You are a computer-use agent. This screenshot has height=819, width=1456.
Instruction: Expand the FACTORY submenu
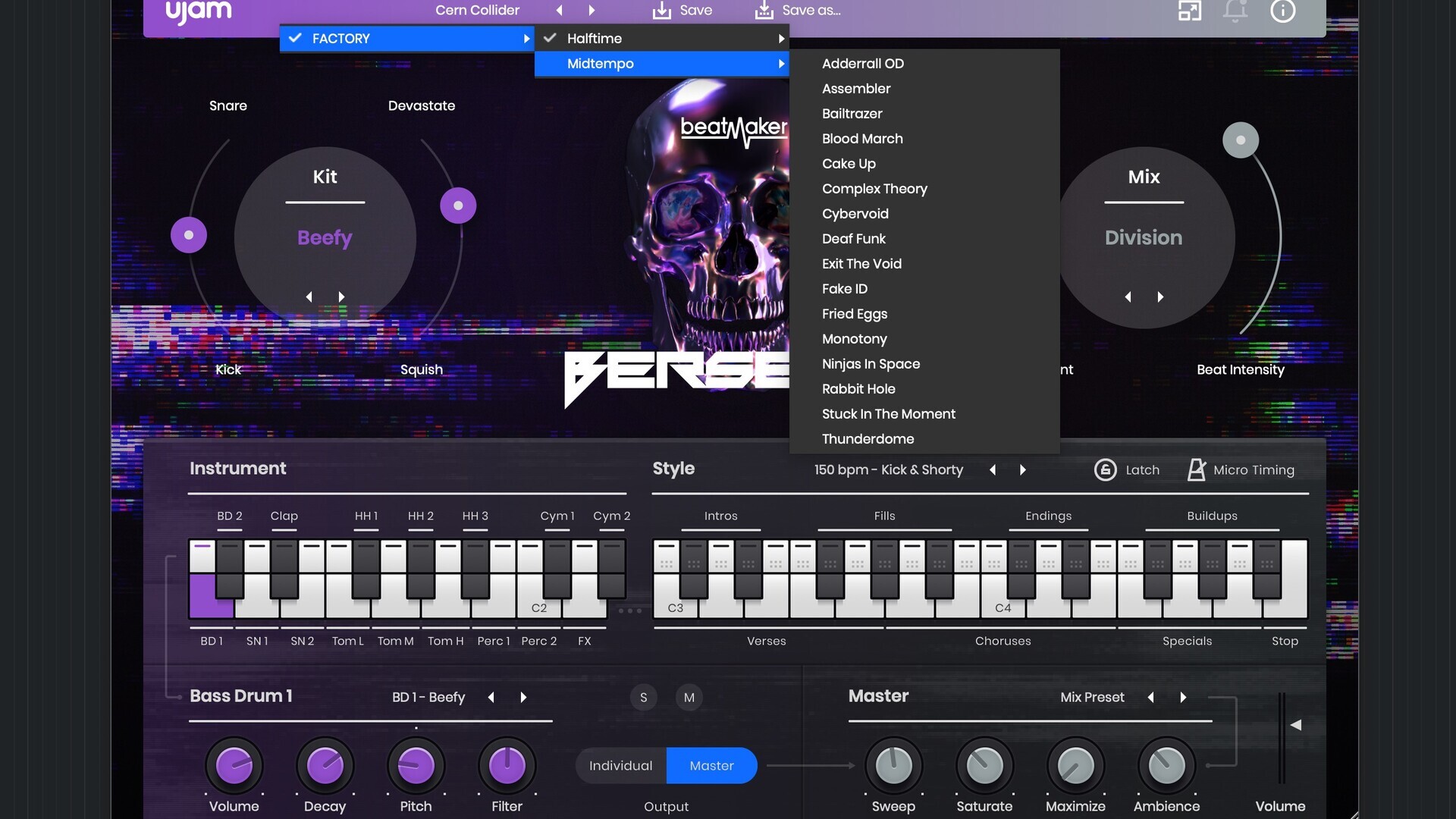(x=406, y=39)
